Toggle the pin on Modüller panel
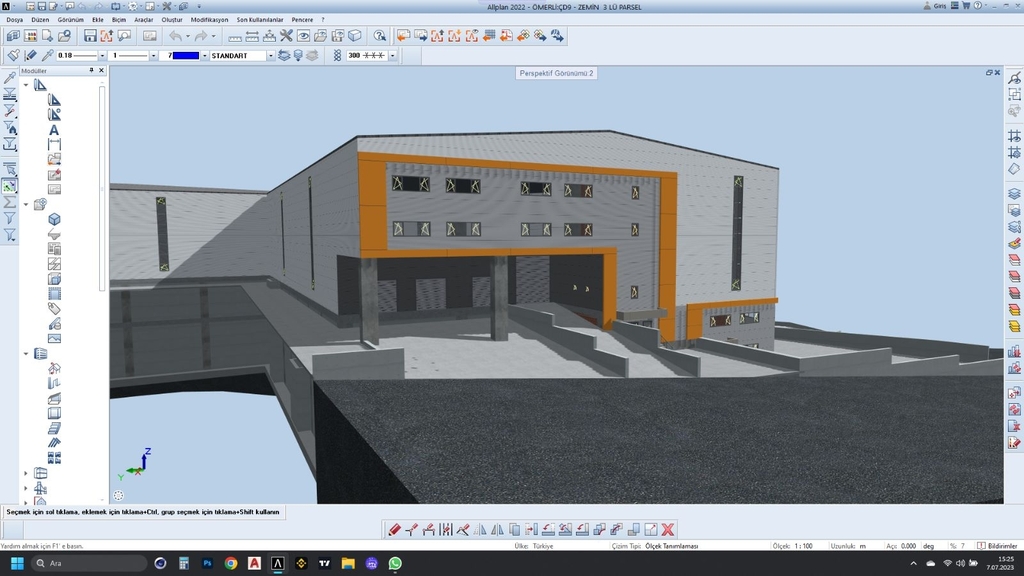 91,70
